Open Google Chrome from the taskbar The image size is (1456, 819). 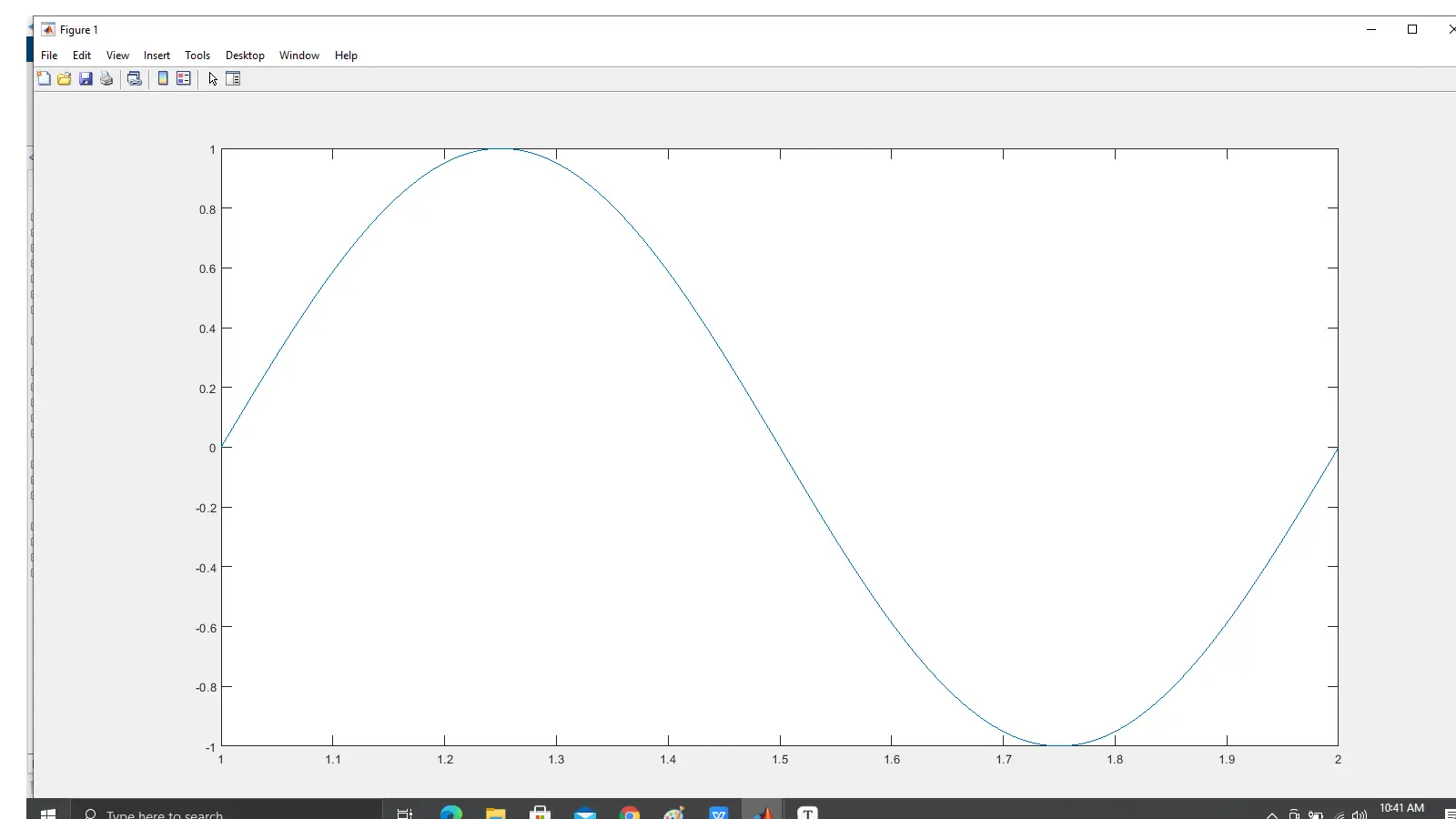coord(630,813)
